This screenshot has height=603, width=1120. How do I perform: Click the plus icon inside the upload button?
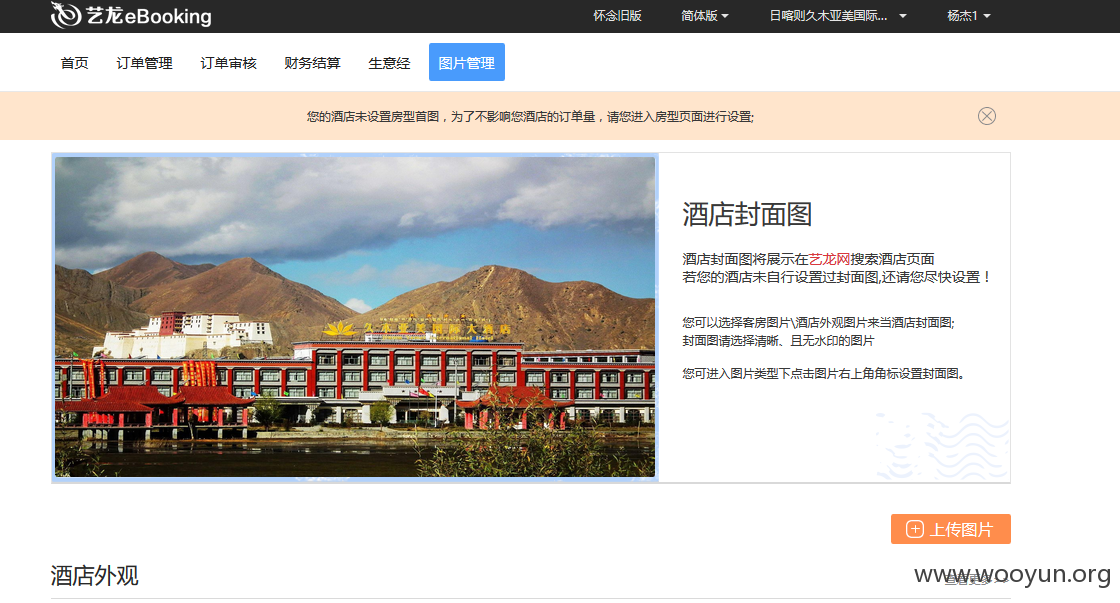pos(914,529)
